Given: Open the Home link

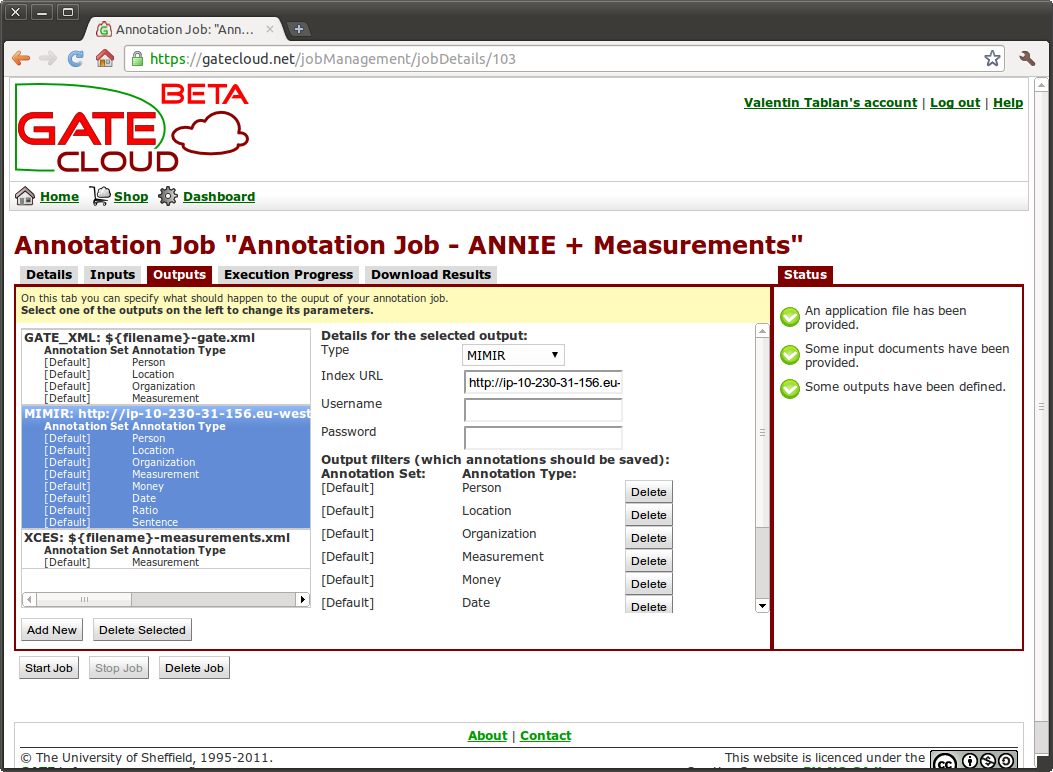Looking at the screenshot, I should (59, 197).
